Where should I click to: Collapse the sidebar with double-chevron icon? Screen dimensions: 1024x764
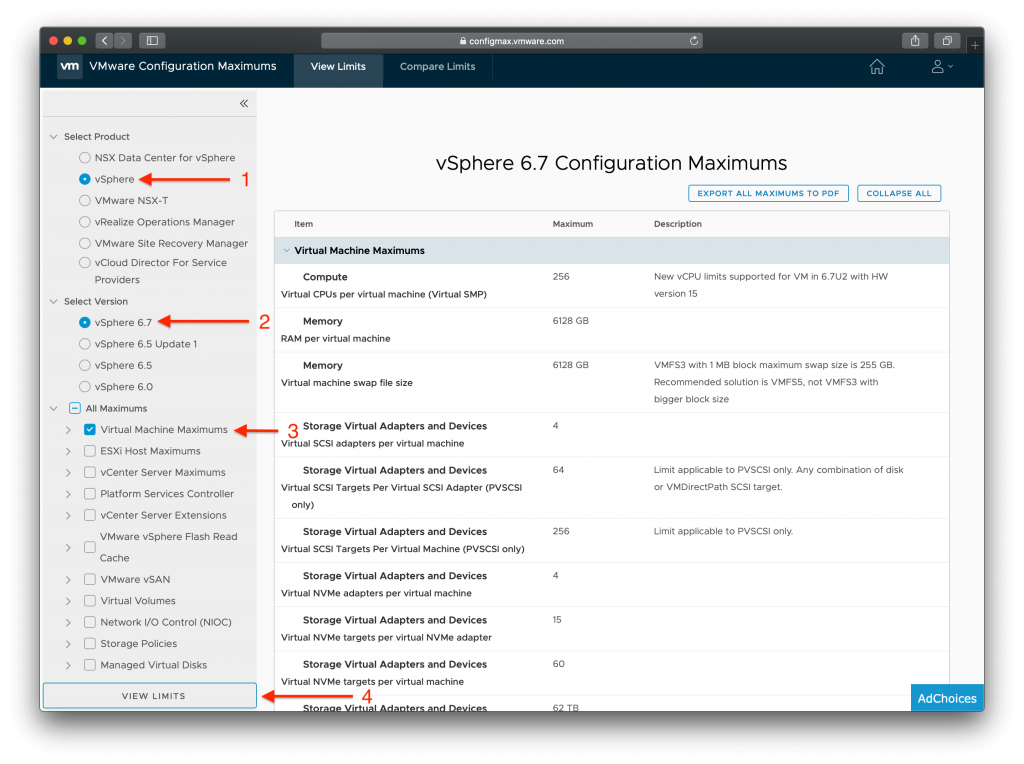coord(244,103)
